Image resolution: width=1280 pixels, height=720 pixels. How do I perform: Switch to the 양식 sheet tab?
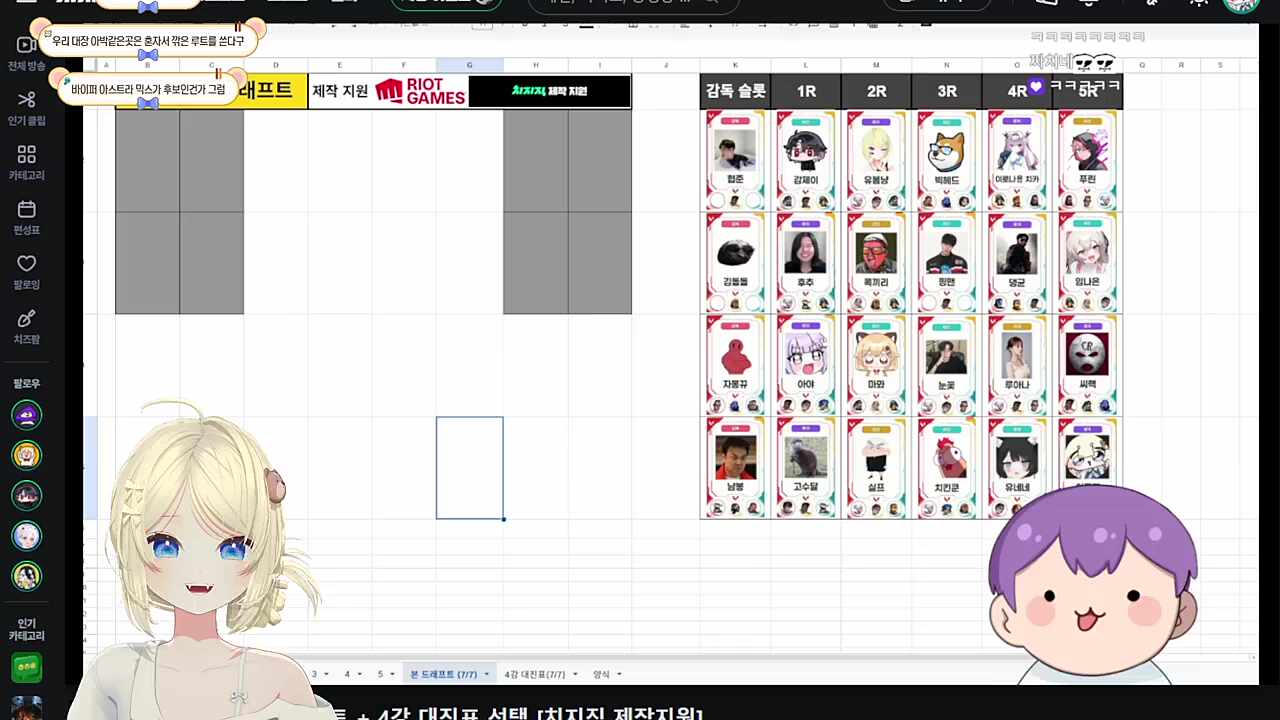coord(601,675)
